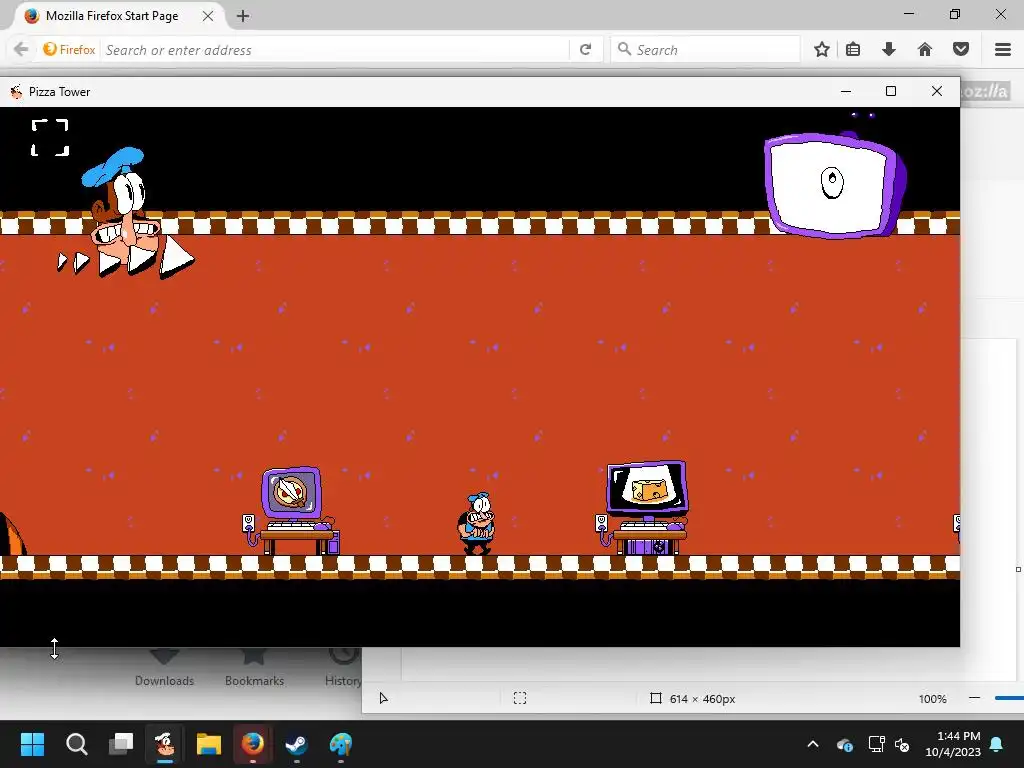This screenshot has width=1024, height=768.
Task: Click the cursor position icon in Paint status bar
Action: 383,699
